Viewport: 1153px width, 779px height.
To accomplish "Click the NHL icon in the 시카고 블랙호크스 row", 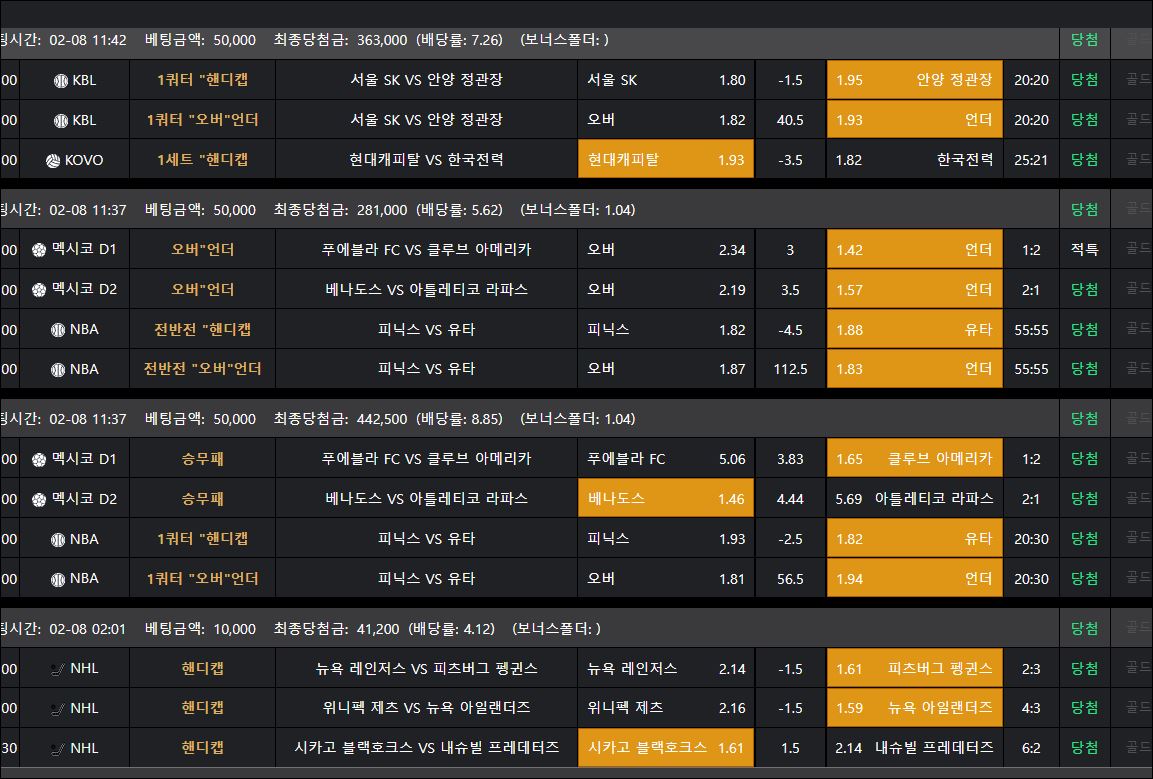I will (x=57, y=747).
